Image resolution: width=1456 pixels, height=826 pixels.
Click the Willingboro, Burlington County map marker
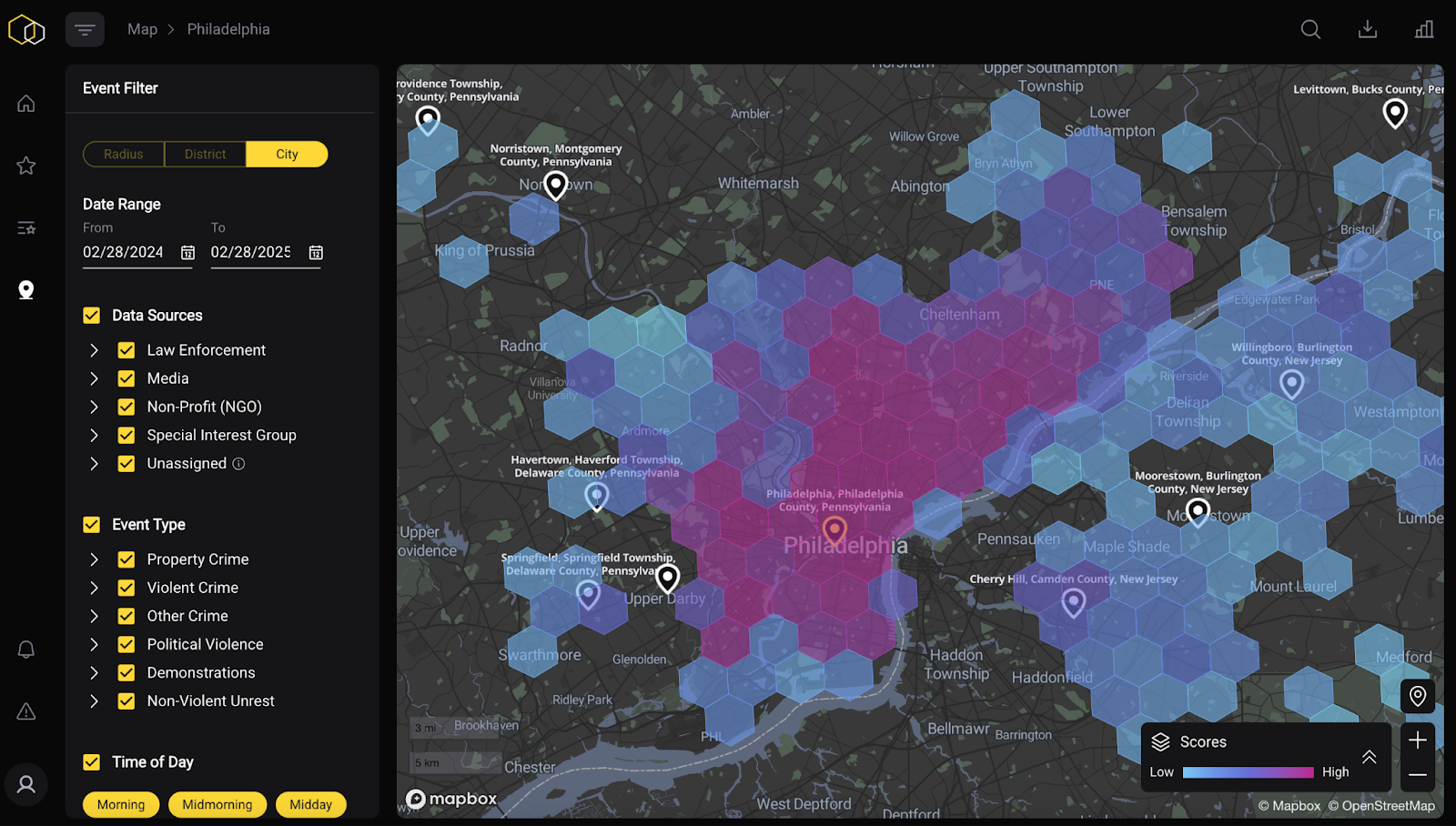coord(1291,385)
